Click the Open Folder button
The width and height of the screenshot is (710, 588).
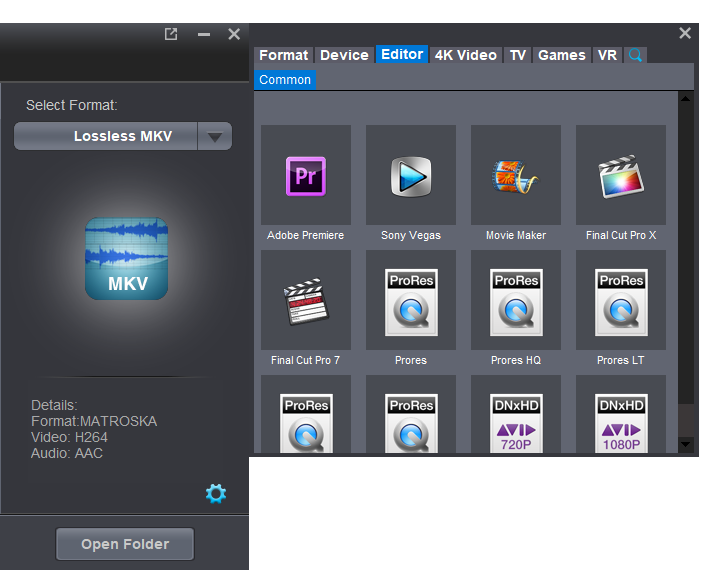click(x=125, y=544)
